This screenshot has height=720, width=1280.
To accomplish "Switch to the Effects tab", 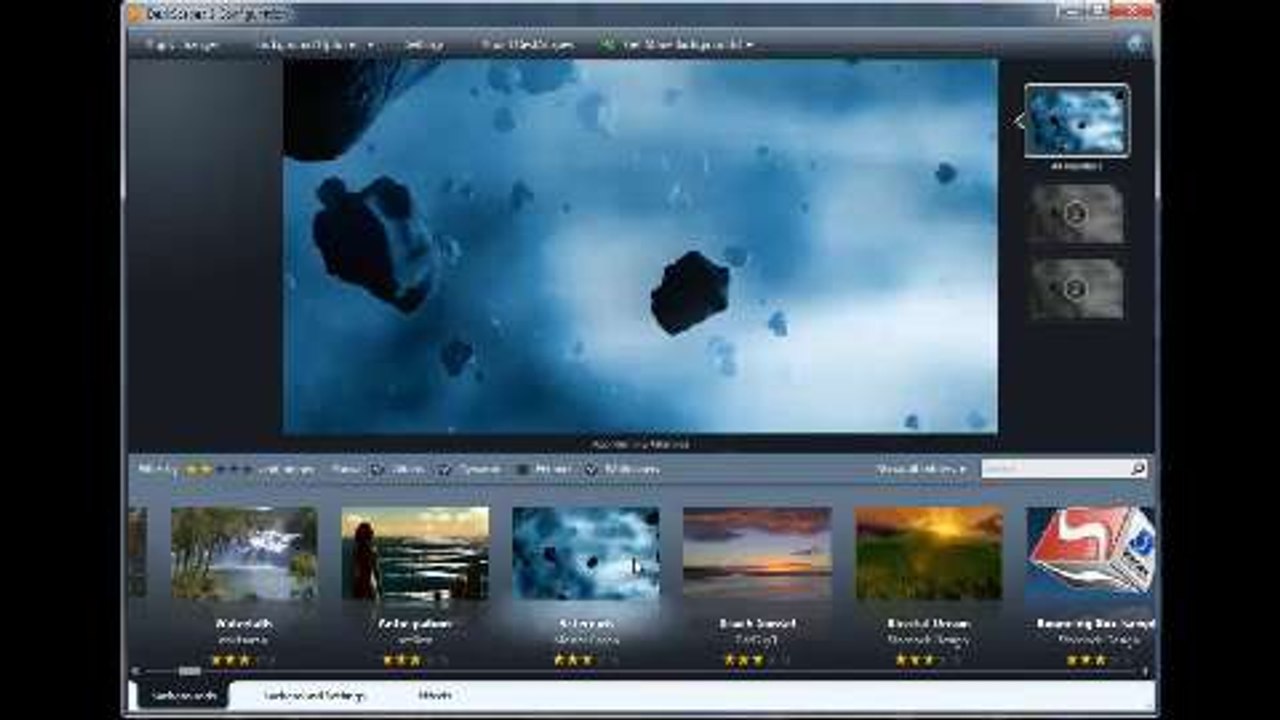I will (435, 695).
